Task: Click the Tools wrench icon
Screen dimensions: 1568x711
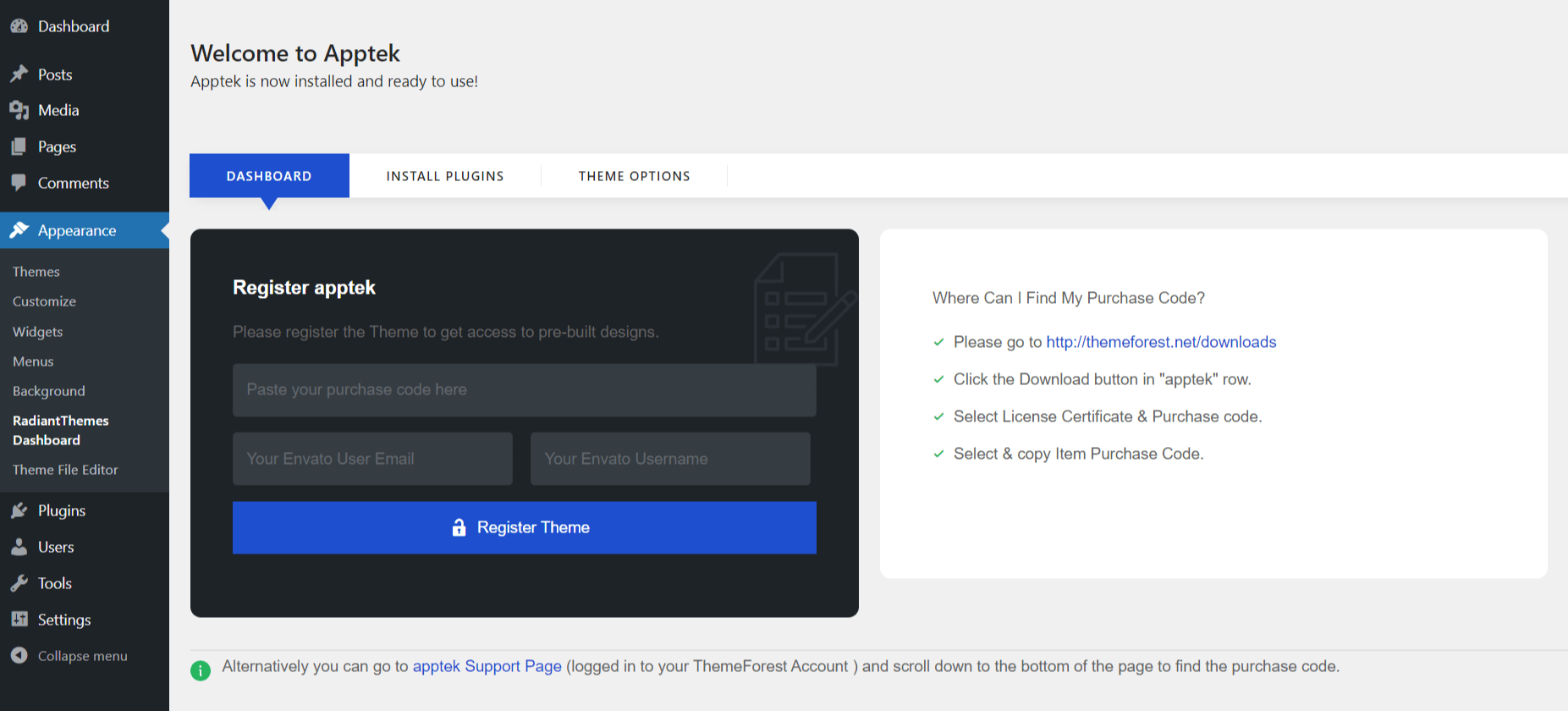Action: point(19,583)
